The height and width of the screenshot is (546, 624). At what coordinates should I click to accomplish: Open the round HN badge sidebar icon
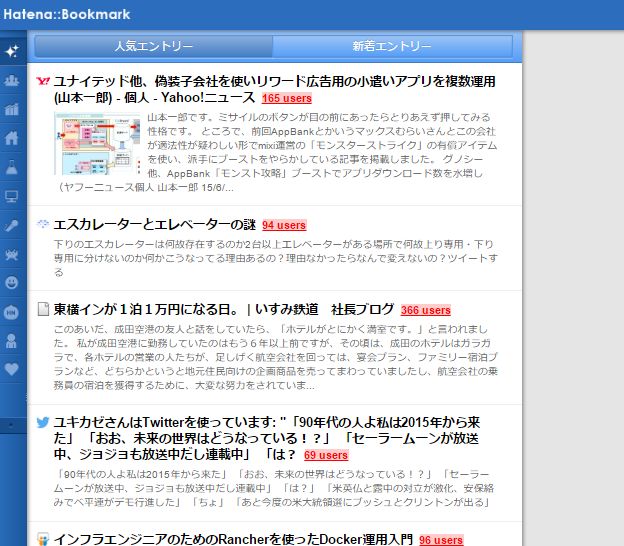(11, 312)
